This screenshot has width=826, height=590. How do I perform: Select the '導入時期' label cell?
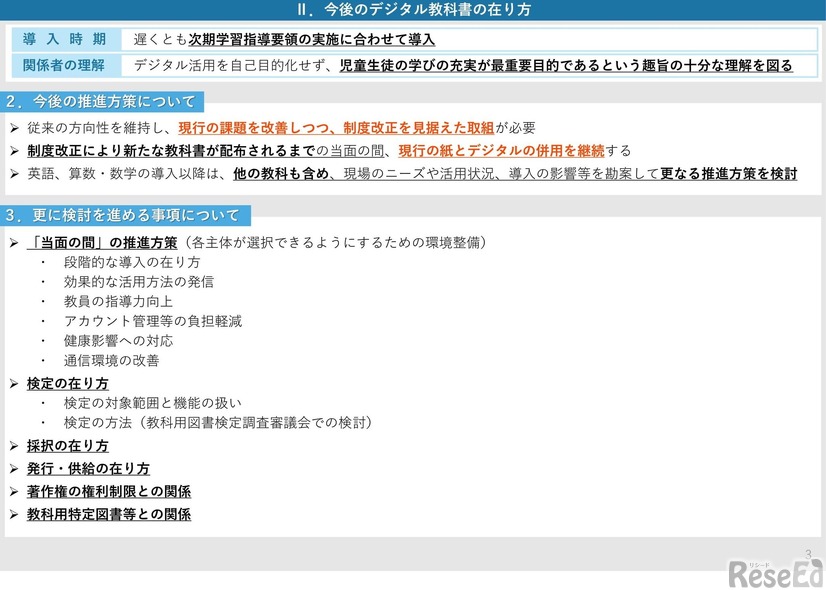click(x=65, y=40)
